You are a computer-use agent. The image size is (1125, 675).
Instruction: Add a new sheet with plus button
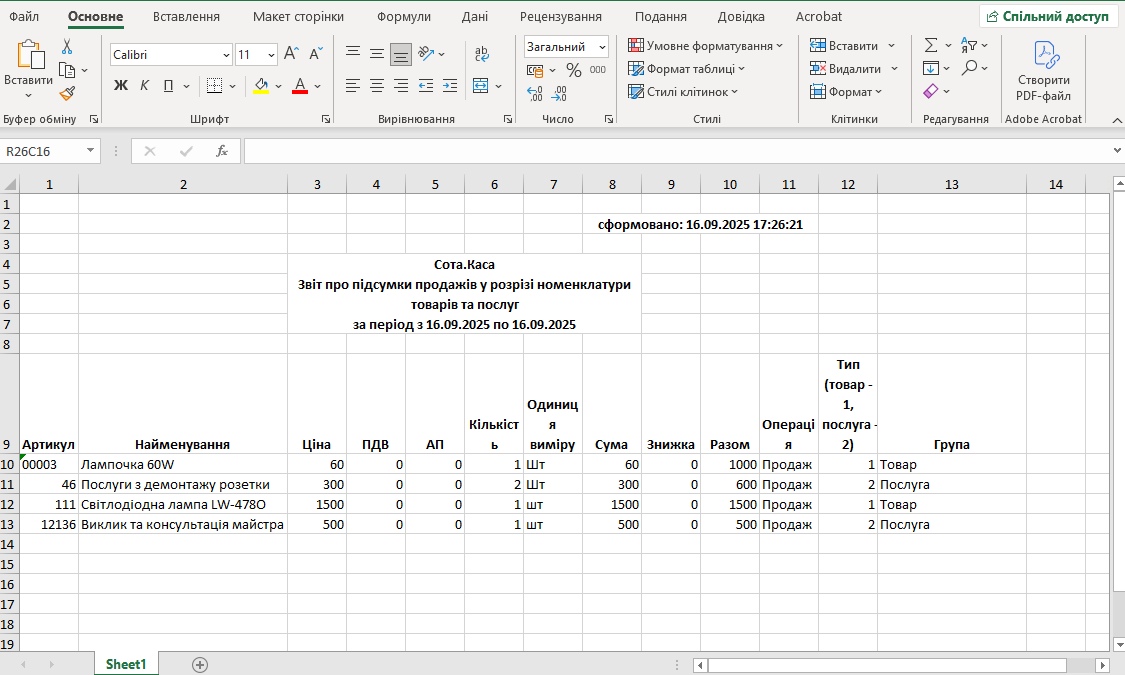coord(200,664)
